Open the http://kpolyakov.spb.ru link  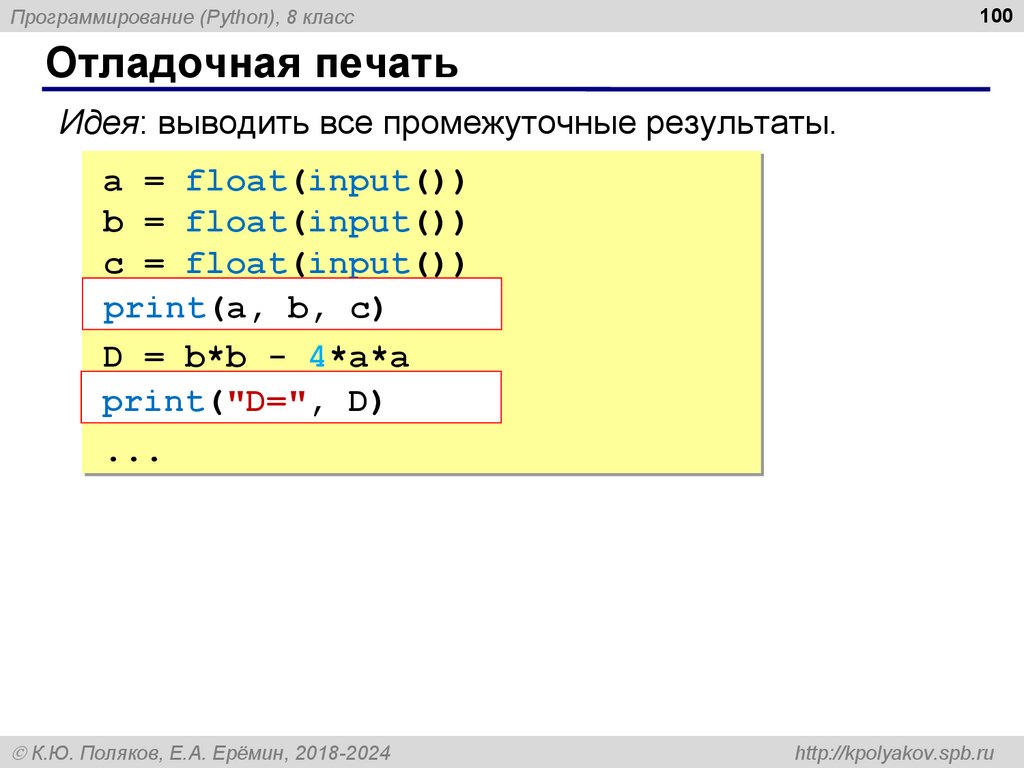click(x=894, y=753)
